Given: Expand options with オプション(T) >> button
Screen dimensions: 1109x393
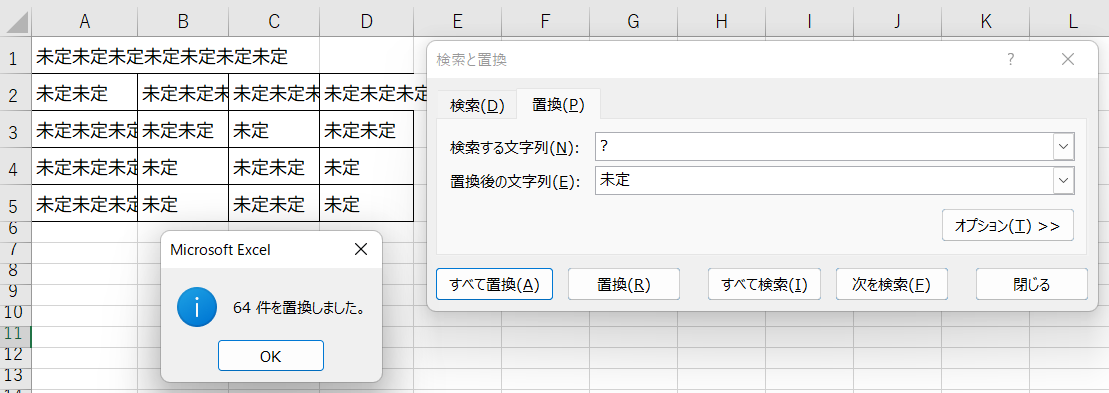Looking at the screenshot, I should (1008, 225).
